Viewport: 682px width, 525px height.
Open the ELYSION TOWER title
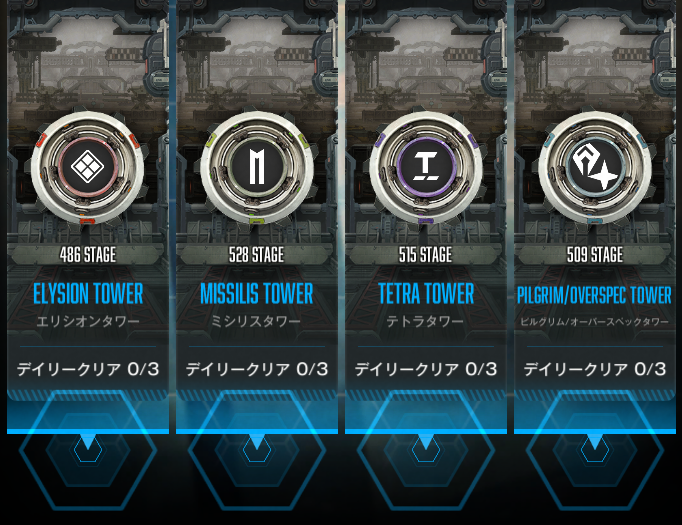[x=88, y=294]
